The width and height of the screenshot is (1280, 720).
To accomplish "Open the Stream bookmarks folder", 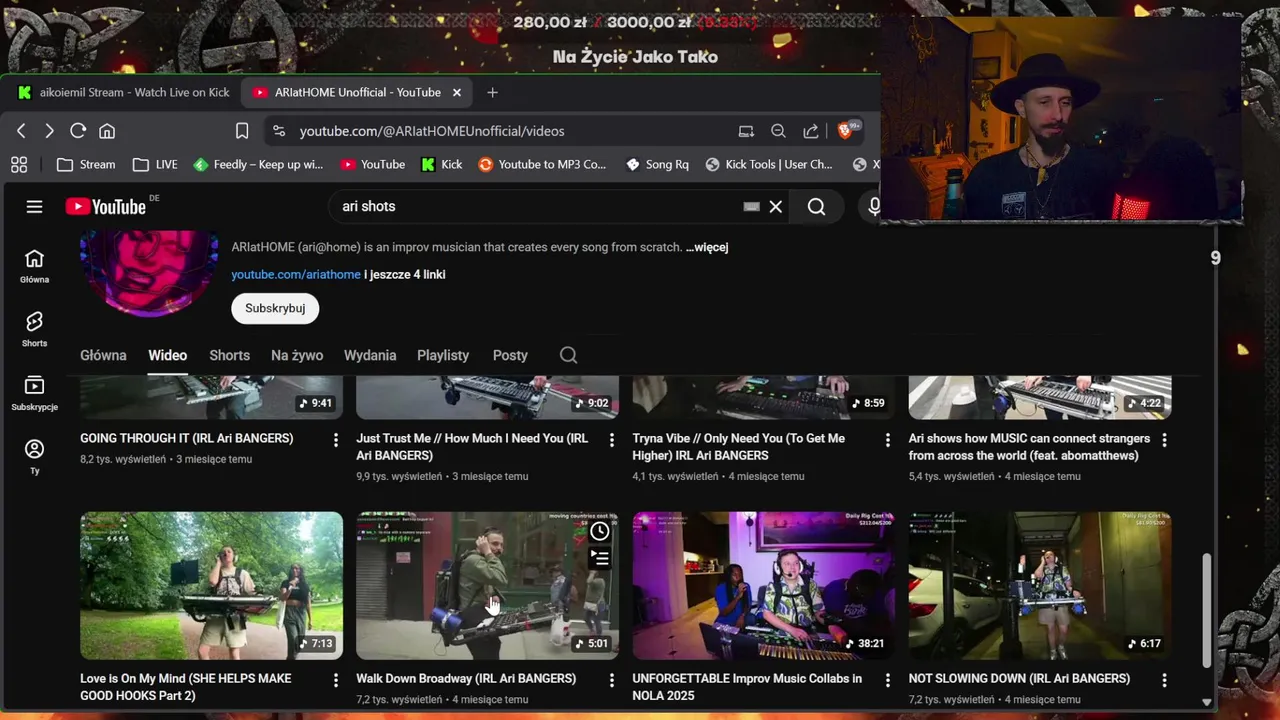I will pyautogui.click(x=86, y=164).
